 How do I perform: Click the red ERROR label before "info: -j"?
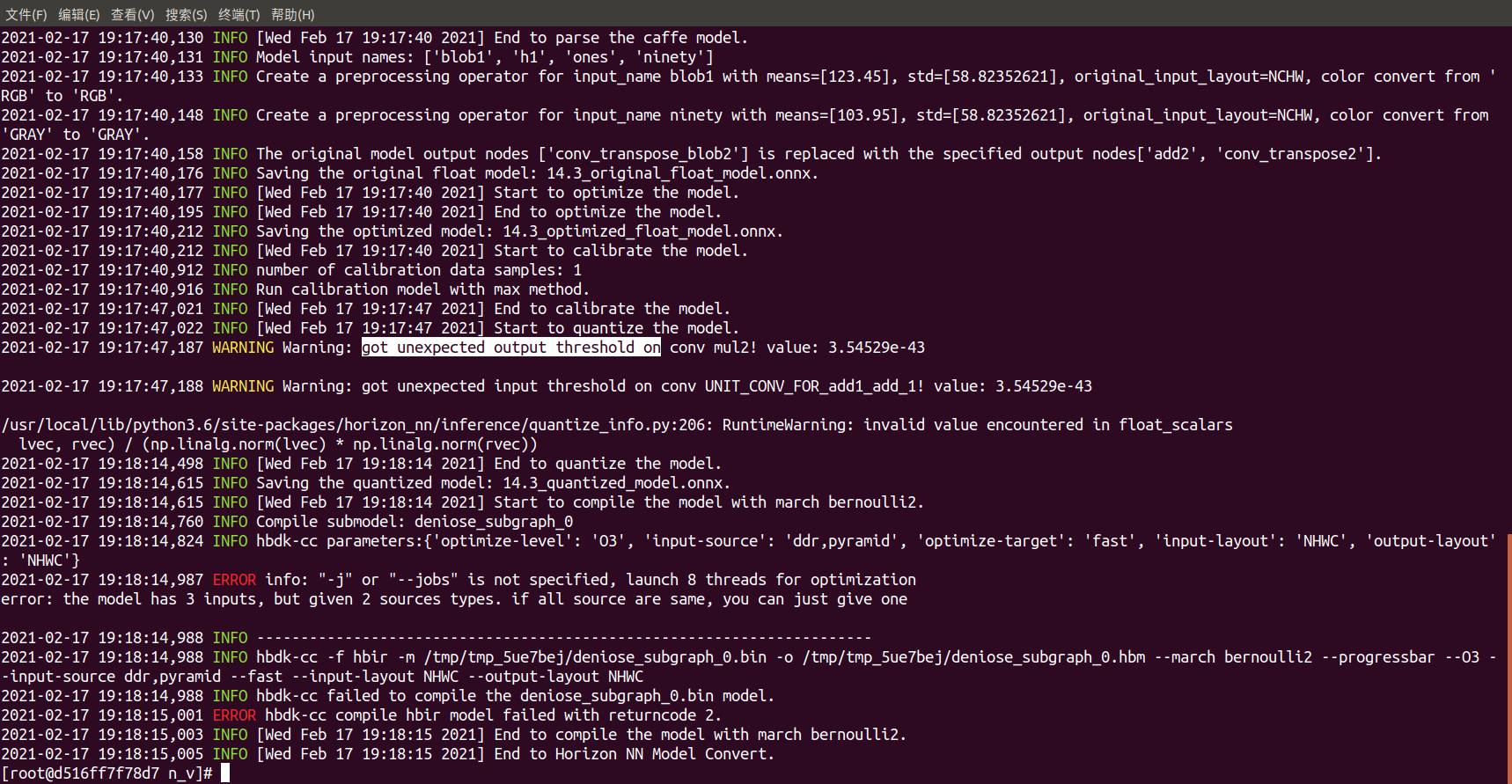(x=234, y=580)
